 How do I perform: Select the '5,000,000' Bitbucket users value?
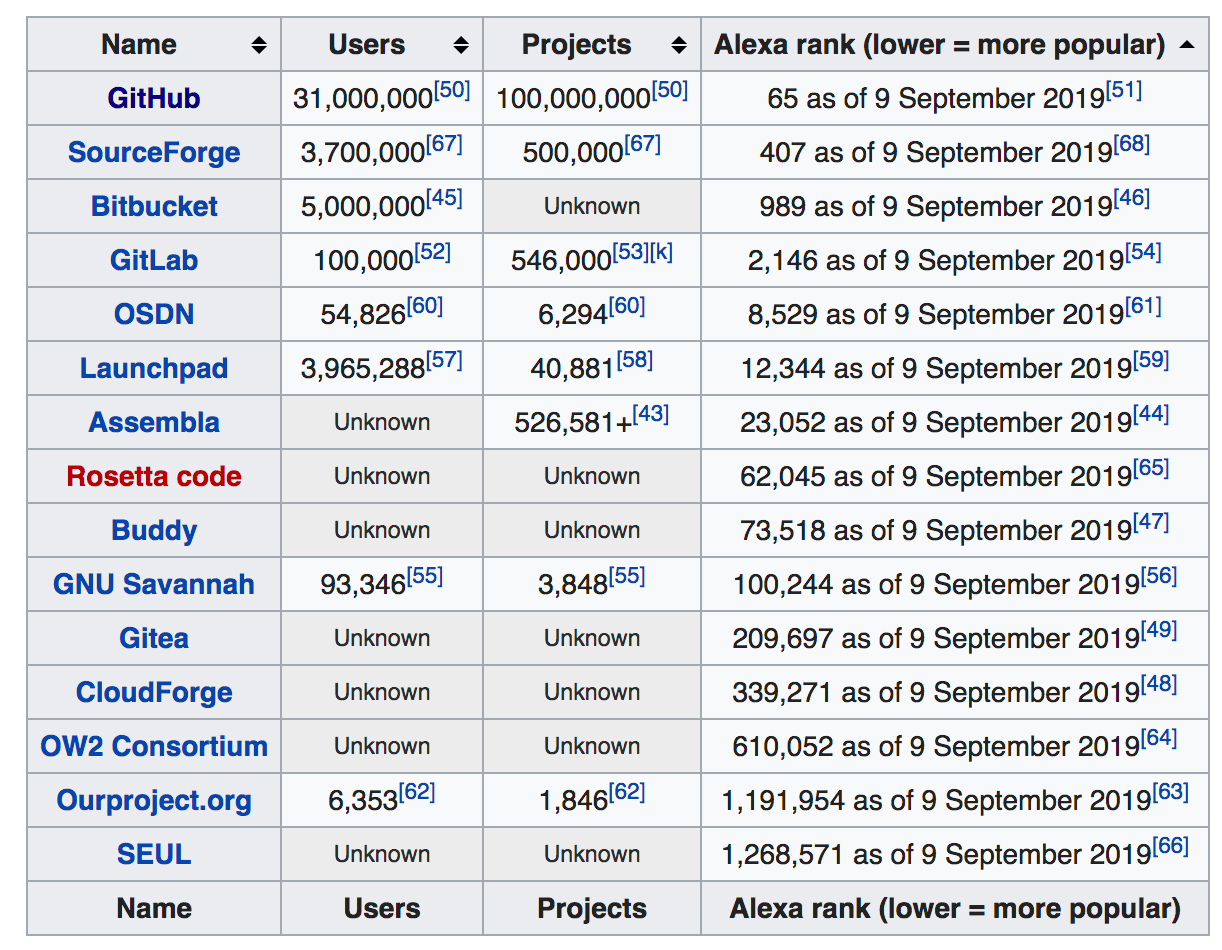pos(363,207)
